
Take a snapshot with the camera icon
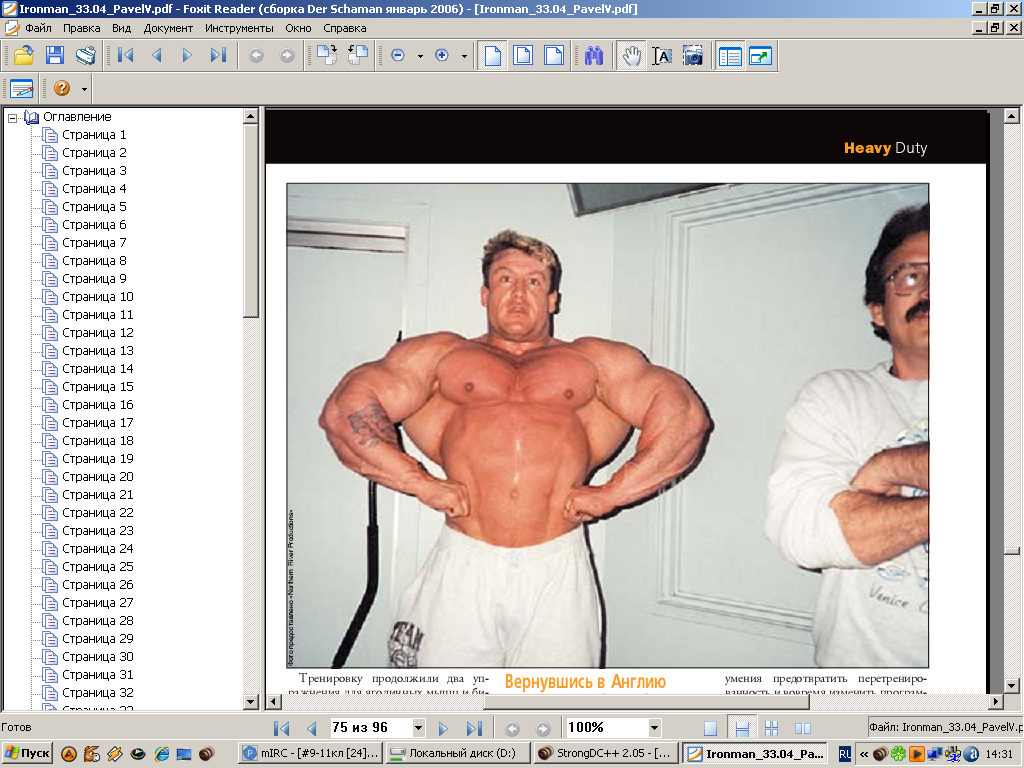coord(692,56)
